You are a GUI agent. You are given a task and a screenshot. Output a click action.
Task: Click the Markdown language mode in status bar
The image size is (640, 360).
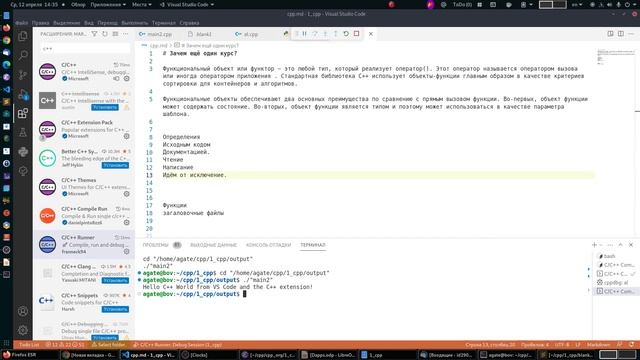pos(598,344)
